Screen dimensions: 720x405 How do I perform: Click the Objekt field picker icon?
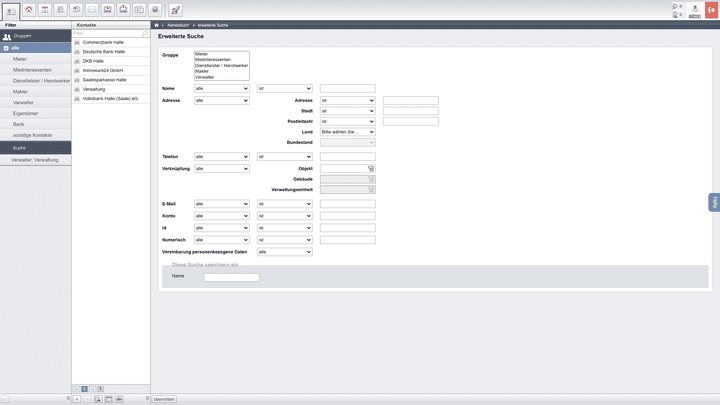click(371, 169)
